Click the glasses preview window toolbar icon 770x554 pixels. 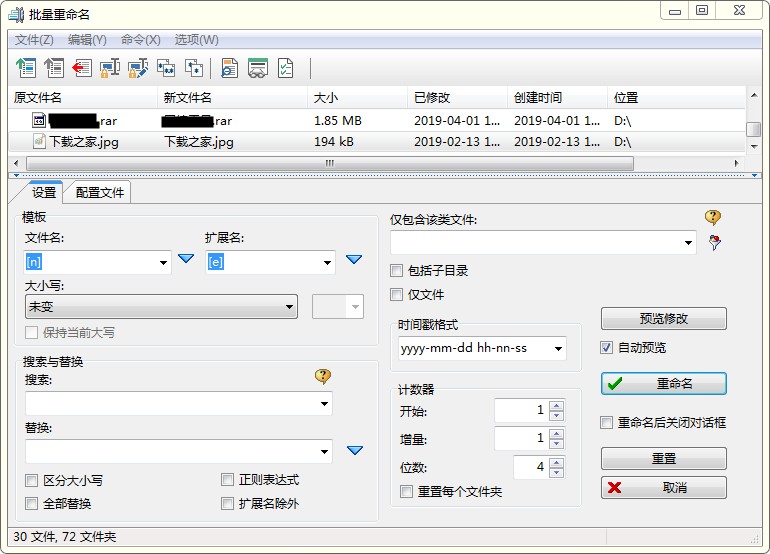258,68
